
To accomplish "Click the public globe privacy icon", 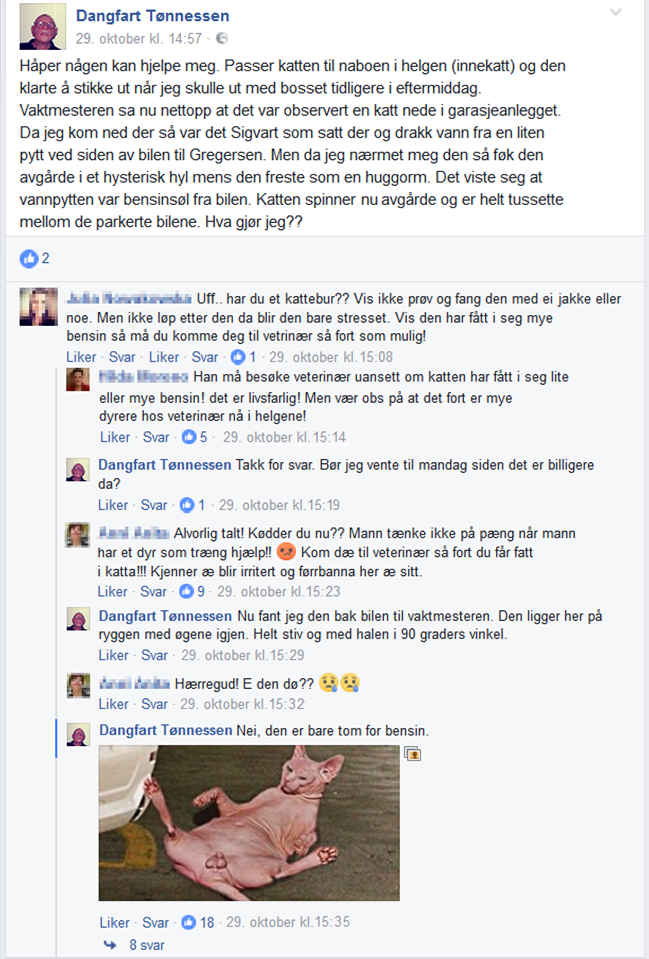I will (x=222, y=39).
